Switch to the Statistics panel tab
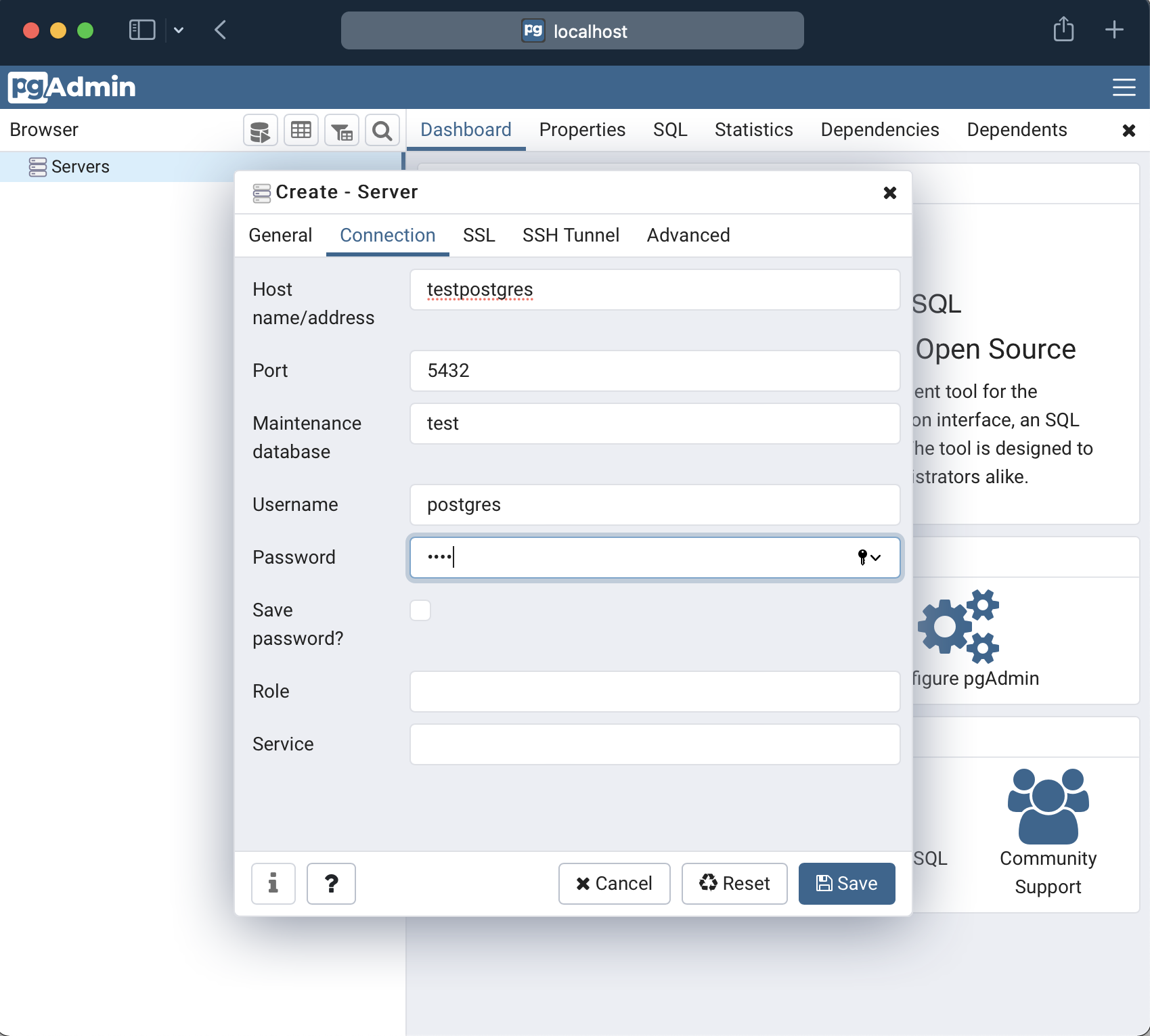This screenshot has width=1150, height=1036. tap(753, 130)
